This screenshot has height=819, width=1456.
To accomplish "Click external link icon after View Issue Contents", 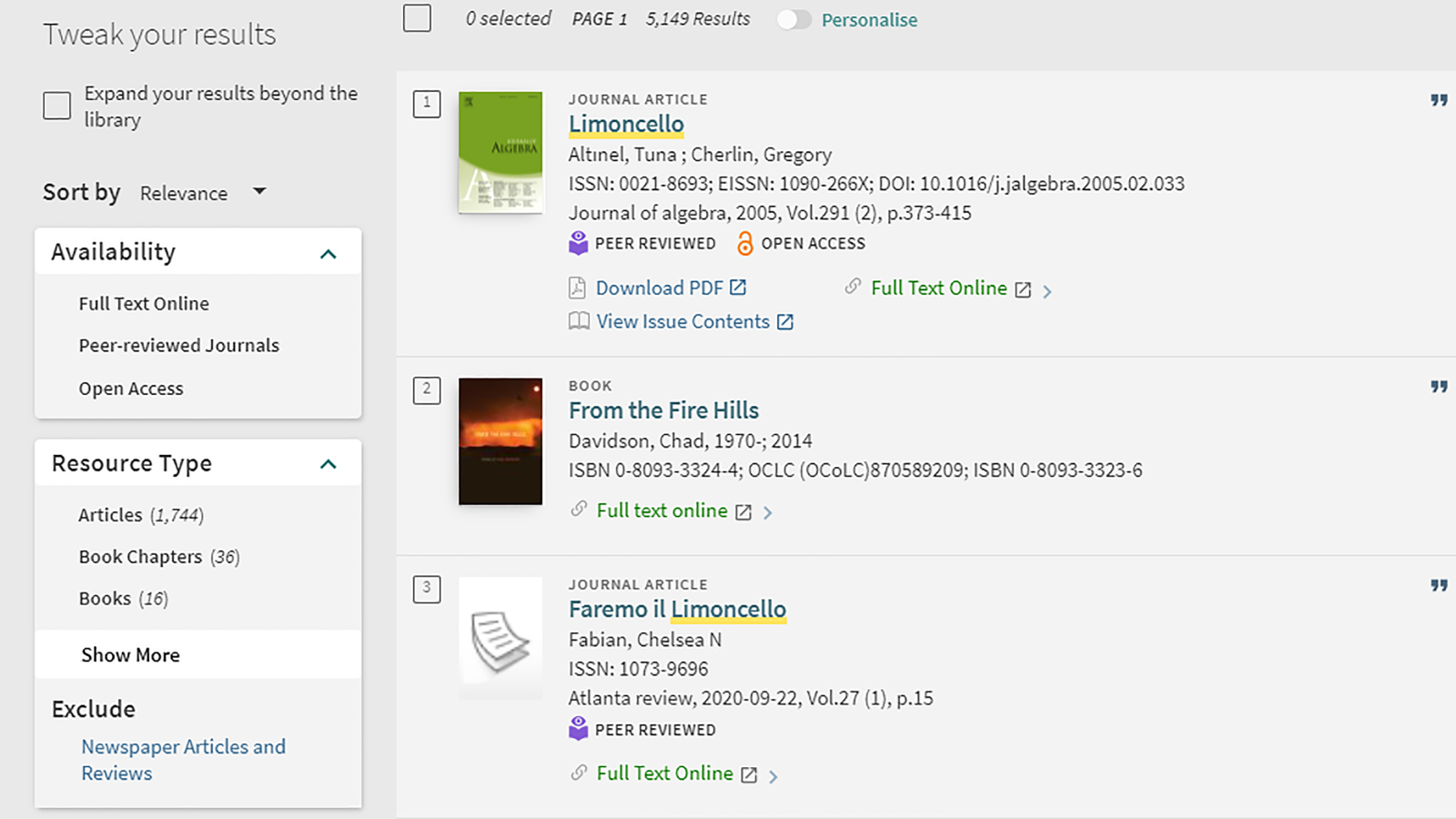I will (x=785, y=322).
